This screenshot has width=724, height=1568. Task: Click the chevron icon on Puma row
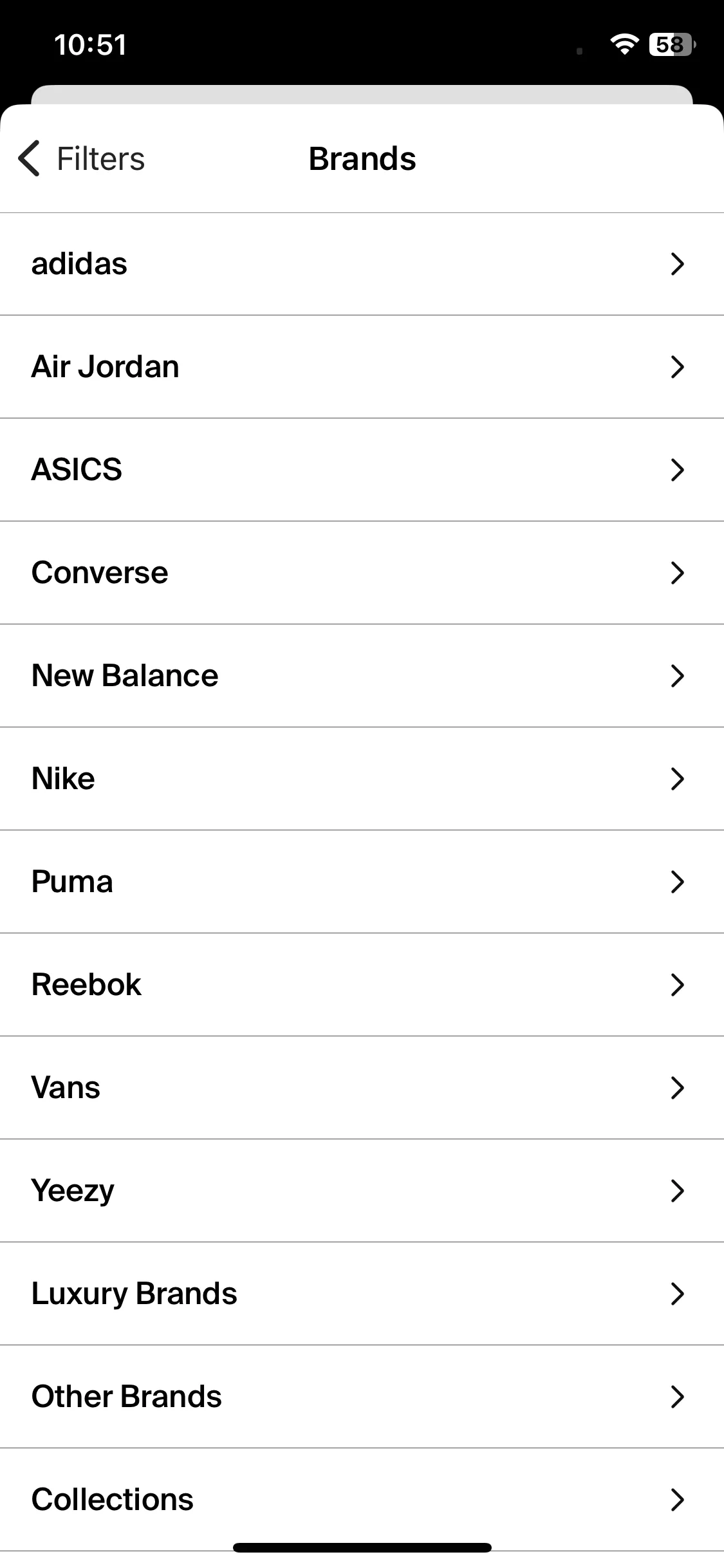point(677,882)
